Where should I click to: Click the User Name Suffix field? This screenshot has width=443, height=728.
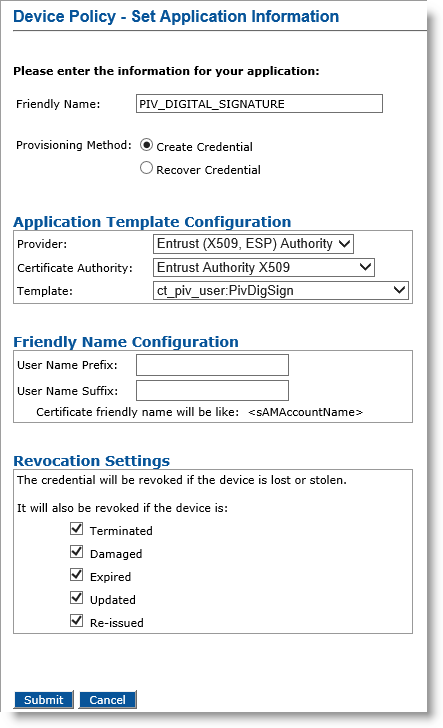(212, 390)
